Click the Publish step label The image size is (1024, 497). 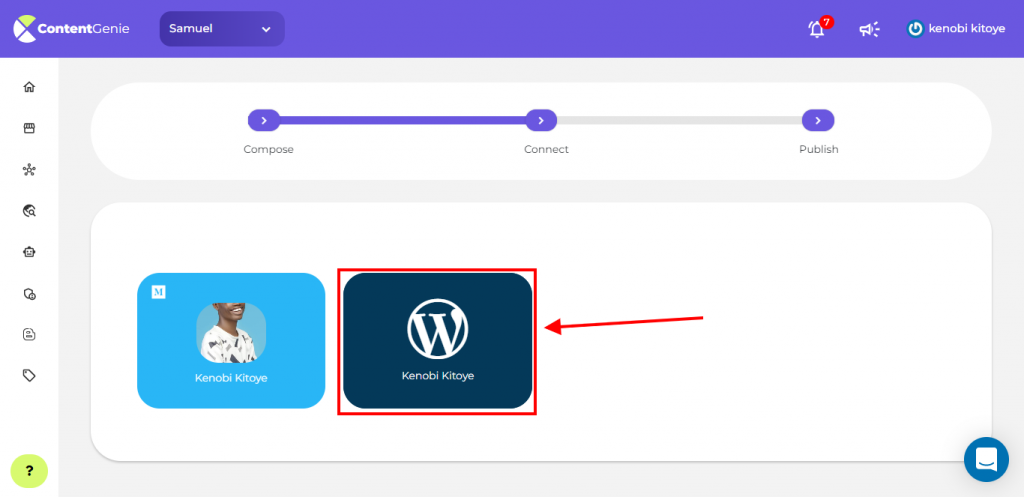pyautogui.click(x=819, y=150)
